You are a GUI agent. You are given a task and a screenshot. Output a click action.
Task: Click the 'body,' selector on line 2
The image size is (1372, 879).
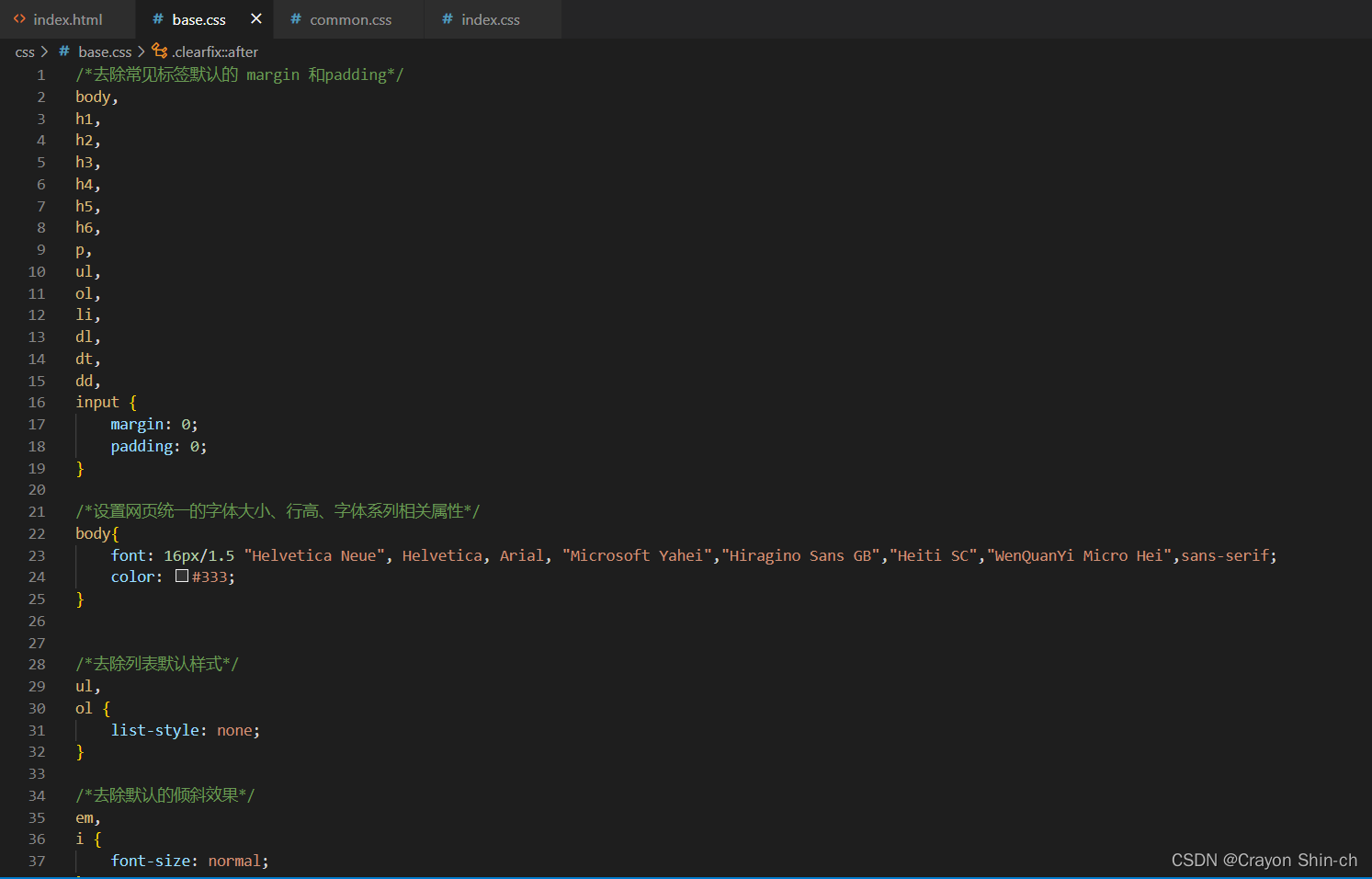click(96, 97)
